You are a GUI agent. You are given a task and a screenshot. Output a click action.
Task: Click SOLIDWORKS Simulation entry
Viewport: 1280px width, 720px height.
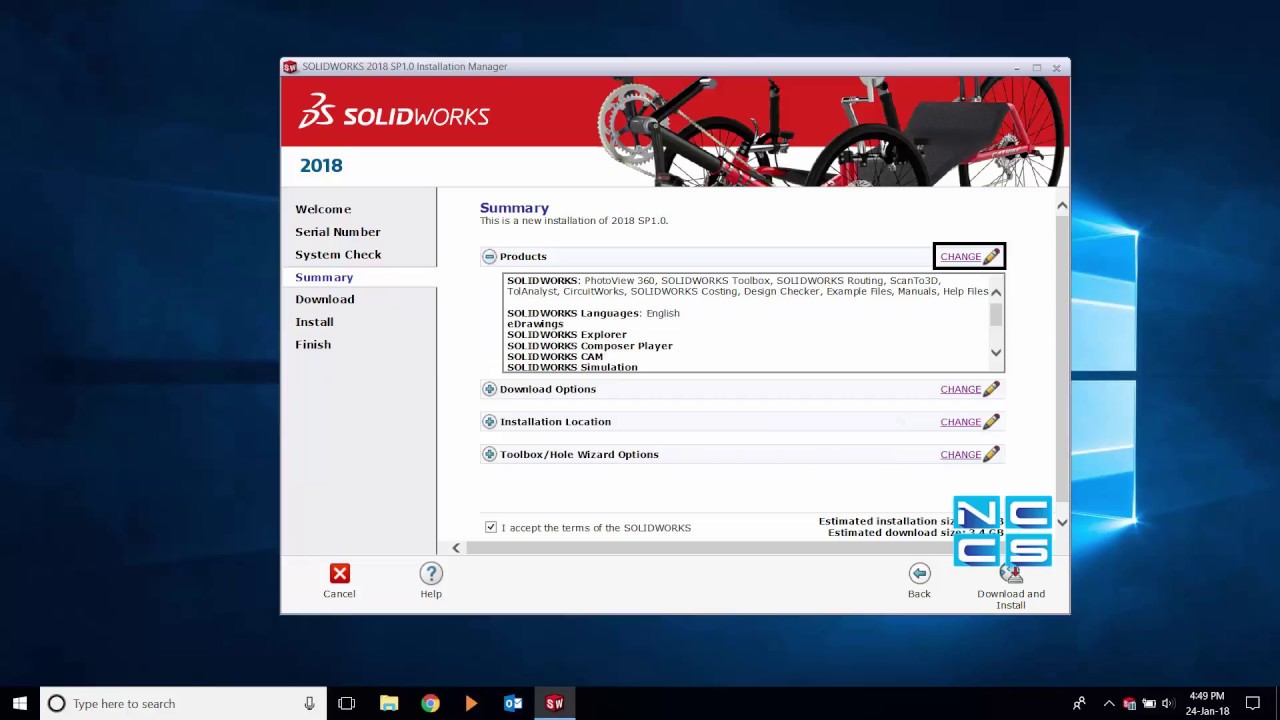572,367
